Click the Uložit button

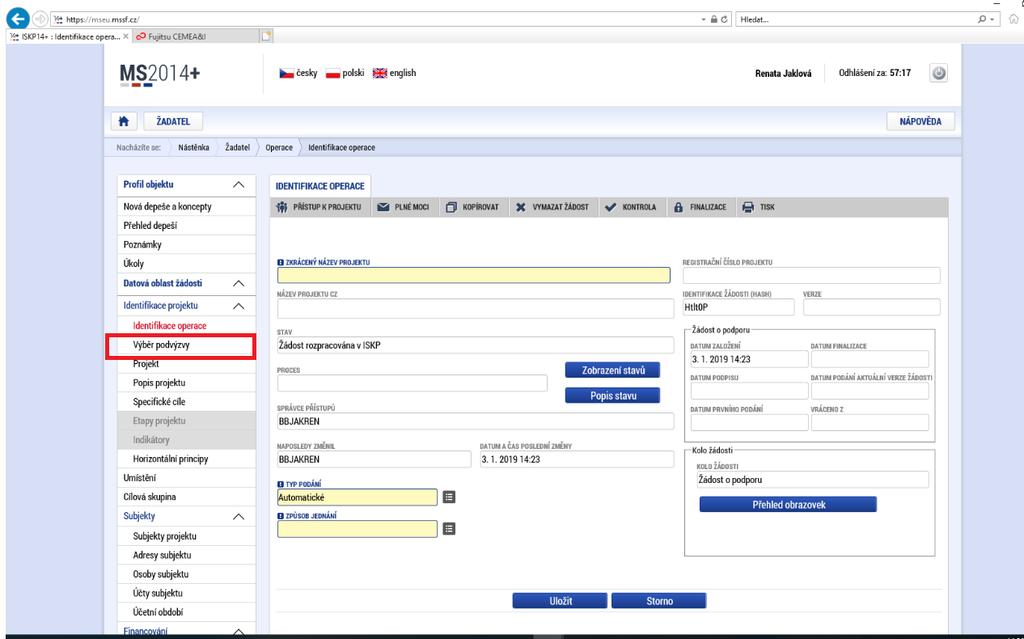560,600
